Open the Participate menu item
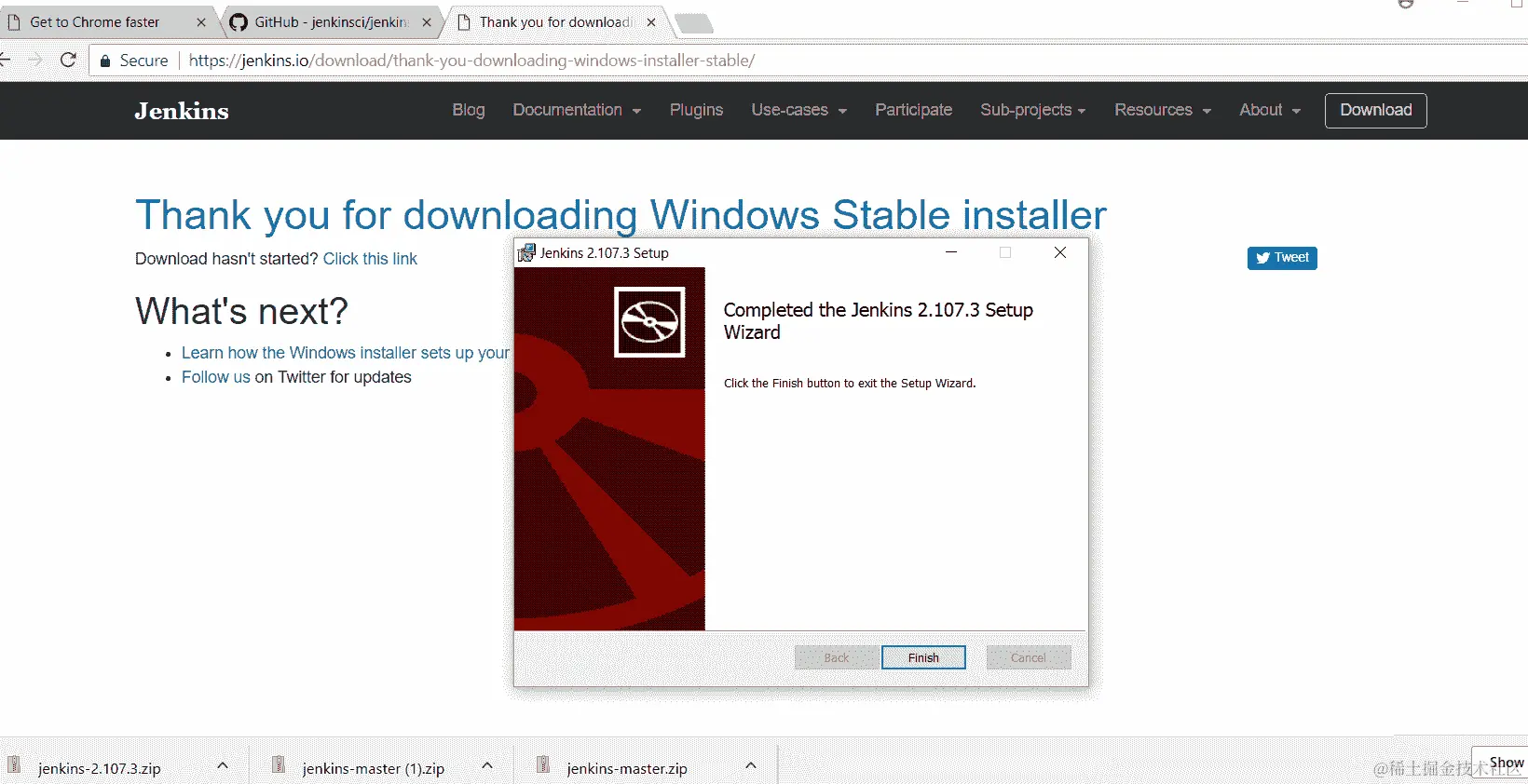The image size is (1528, 784). pos(913,110)
